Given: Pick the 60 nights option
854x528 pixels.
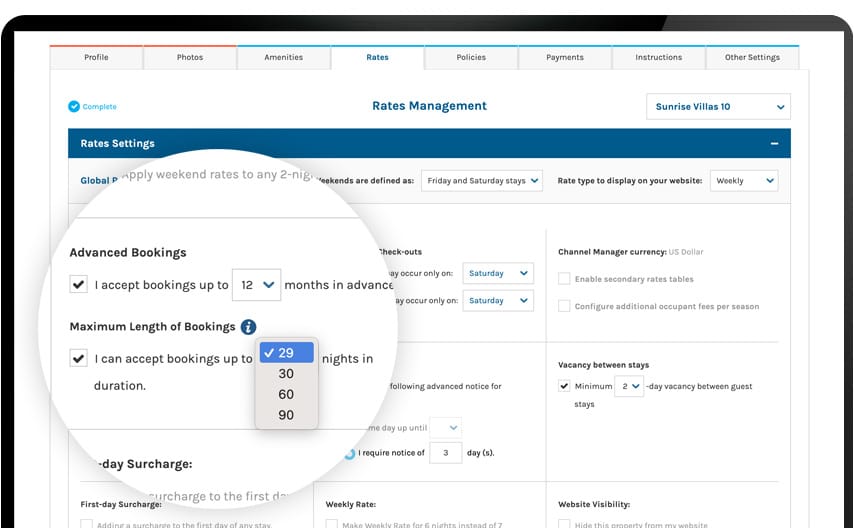Looking at the screenshot, I should [x=286, y=394].
